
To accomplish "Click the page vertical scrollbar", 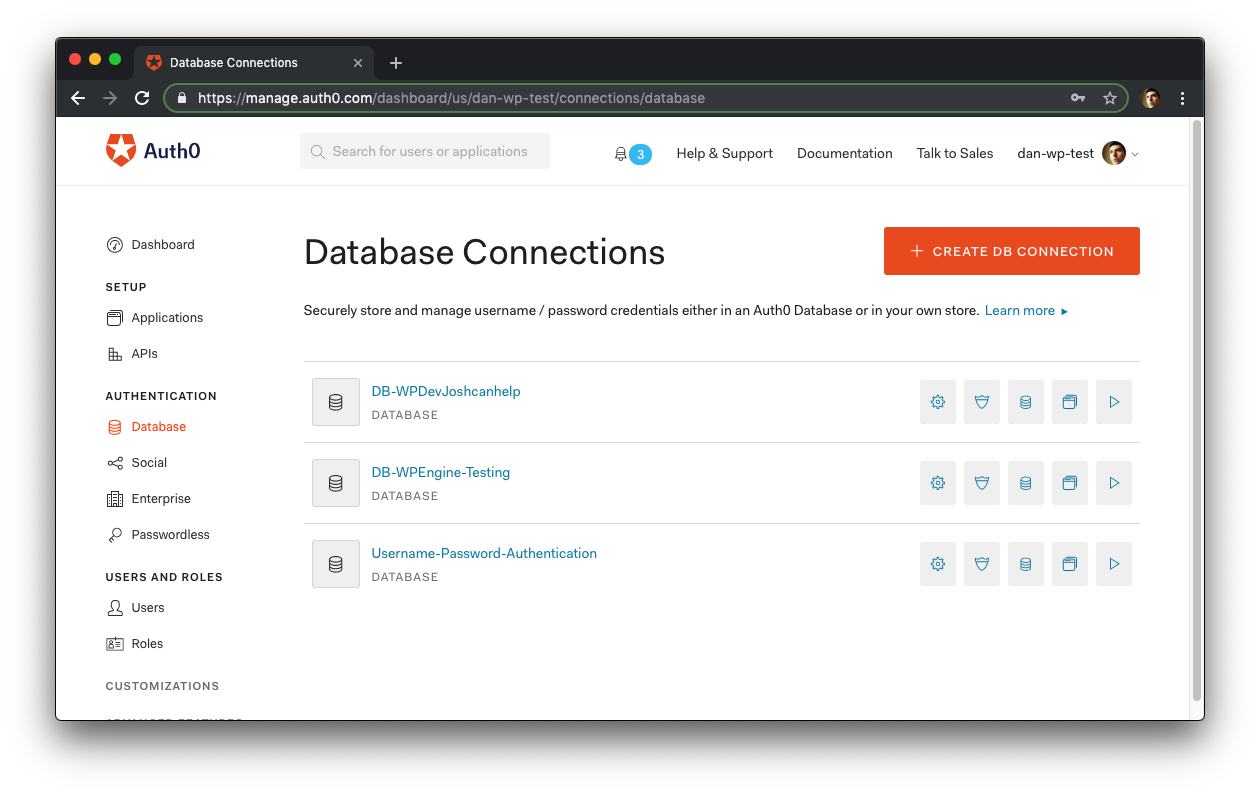I will point(1197,410).
